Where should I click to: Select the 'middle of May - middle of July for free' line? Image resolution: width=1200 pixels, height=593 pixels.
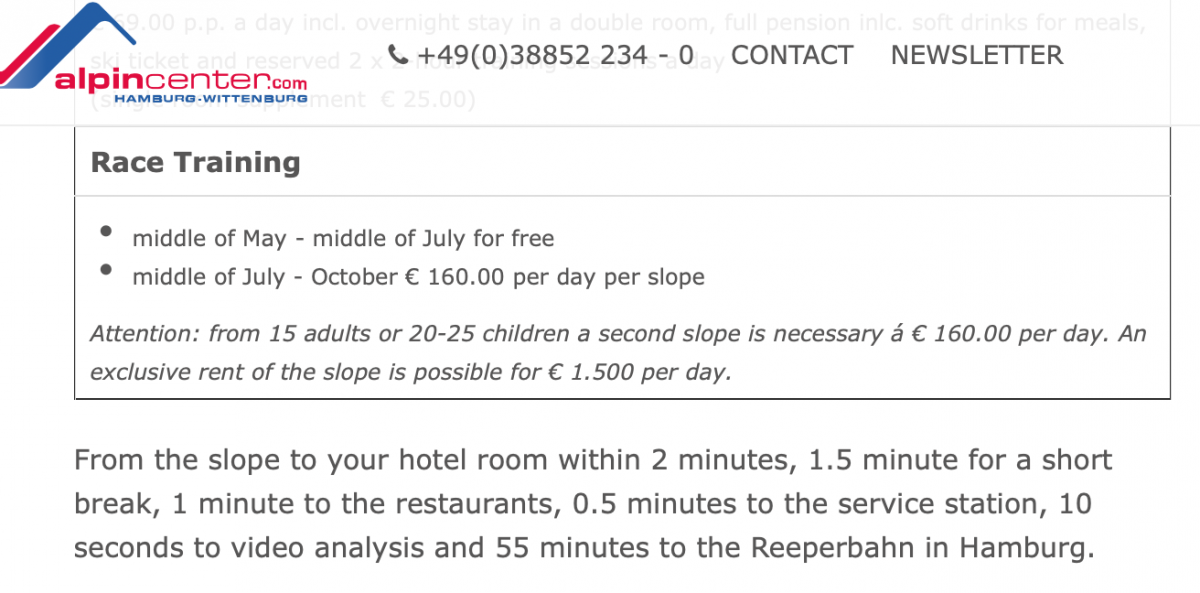(343, 238)
